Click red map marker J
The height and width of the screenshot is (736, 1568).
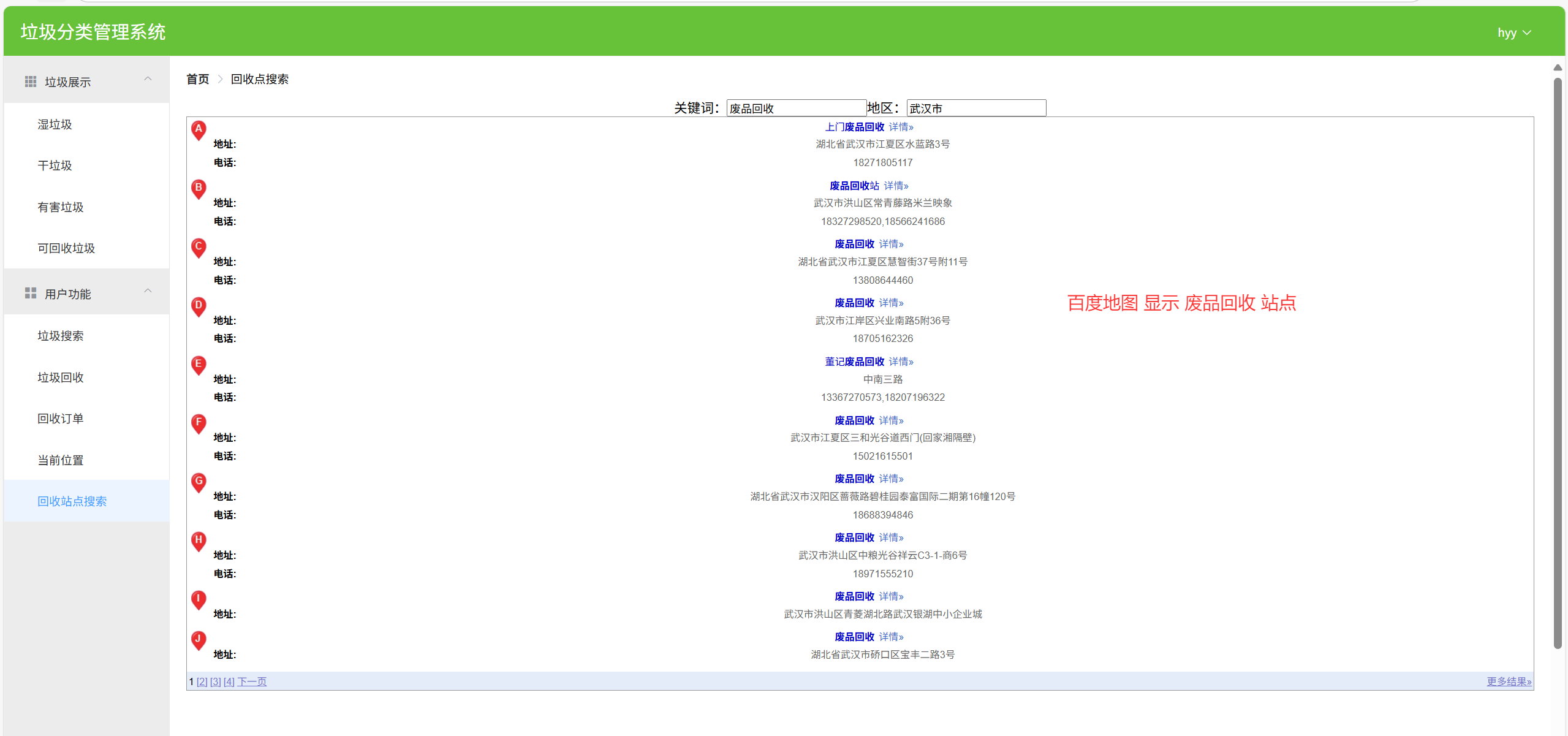(x=199, y=639)
